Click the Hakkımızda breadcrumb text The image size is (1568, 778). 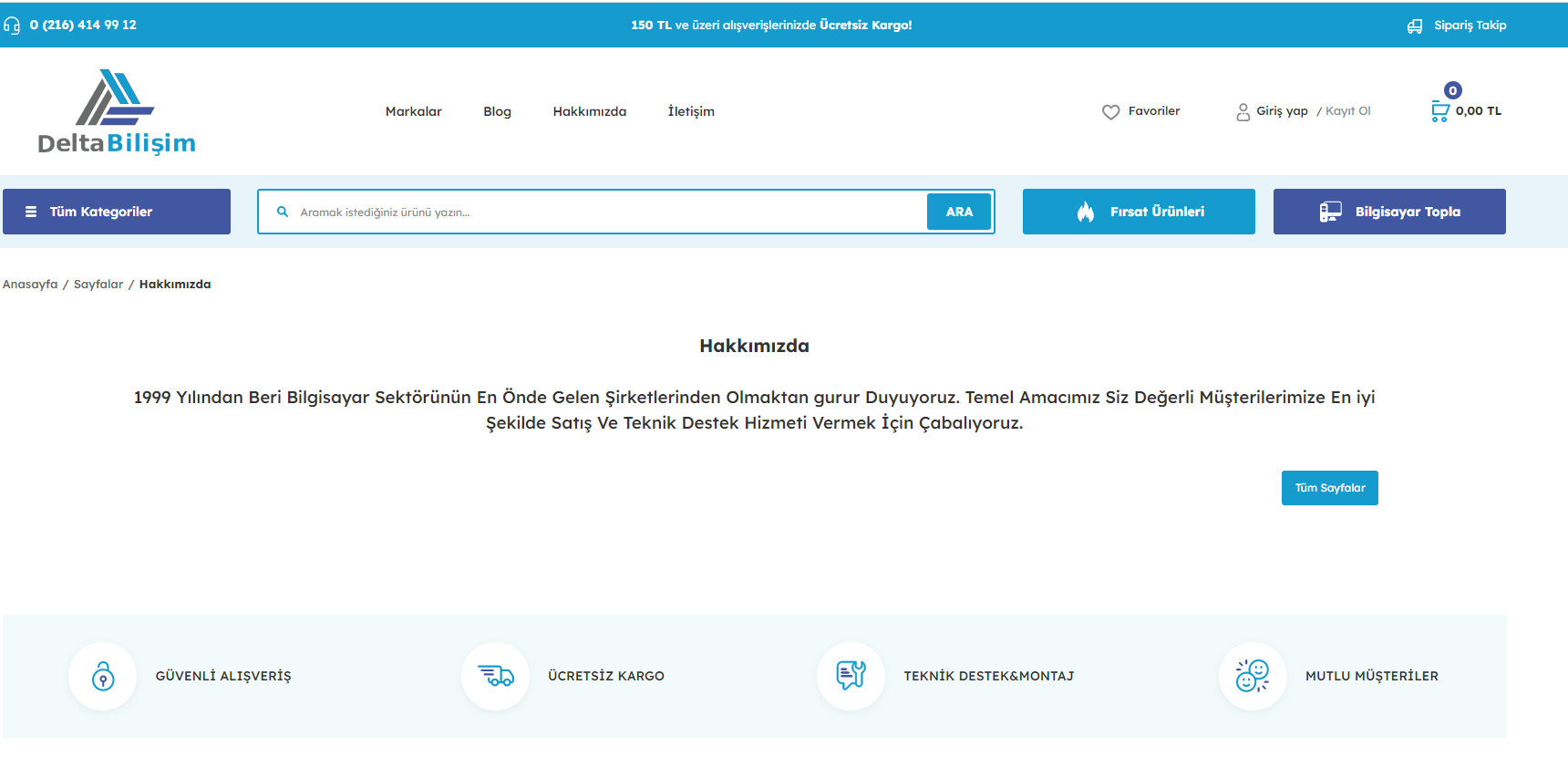point(175,285)
